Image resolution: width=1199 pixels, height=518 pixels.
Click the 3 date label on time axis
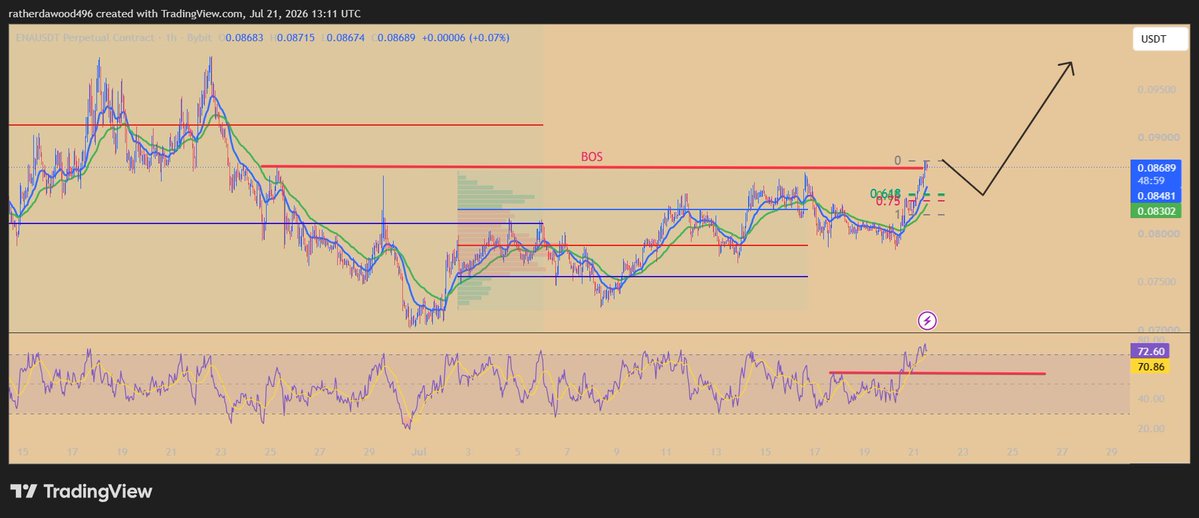[468, 452]
